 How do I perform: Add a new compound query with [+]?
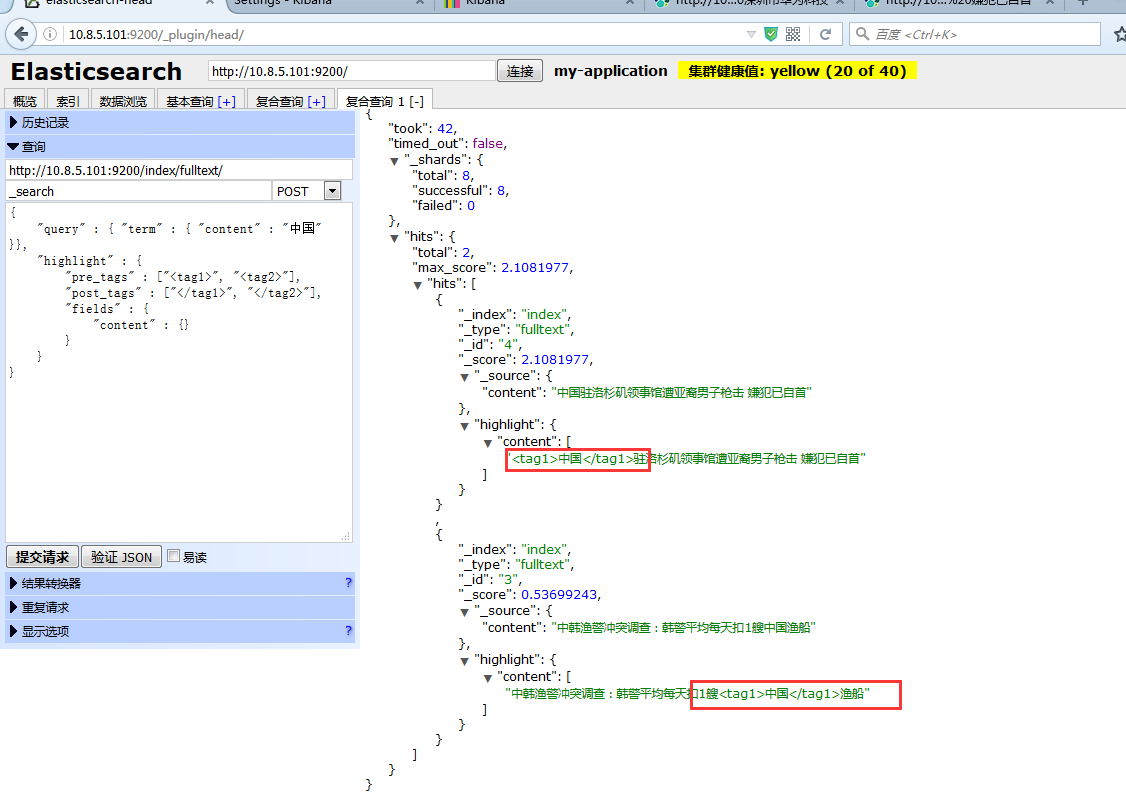(317, 101)
